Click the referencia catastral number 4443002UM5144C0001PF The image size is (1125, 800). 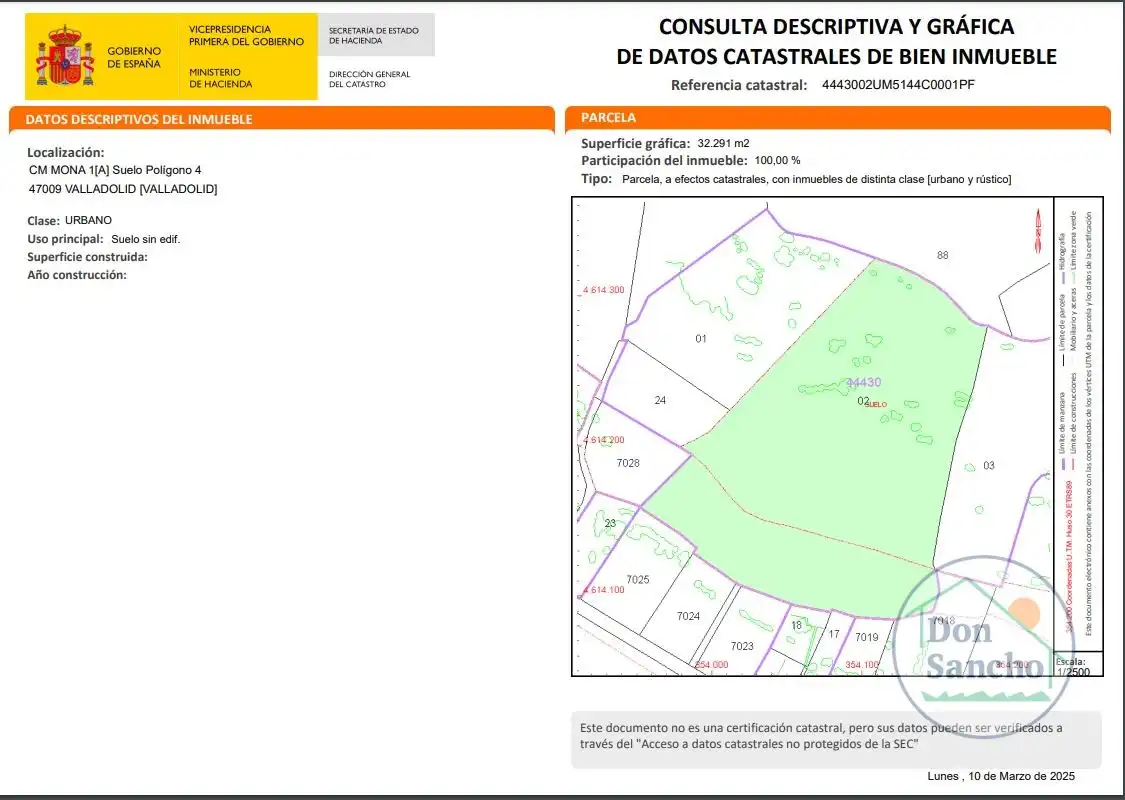898,85
